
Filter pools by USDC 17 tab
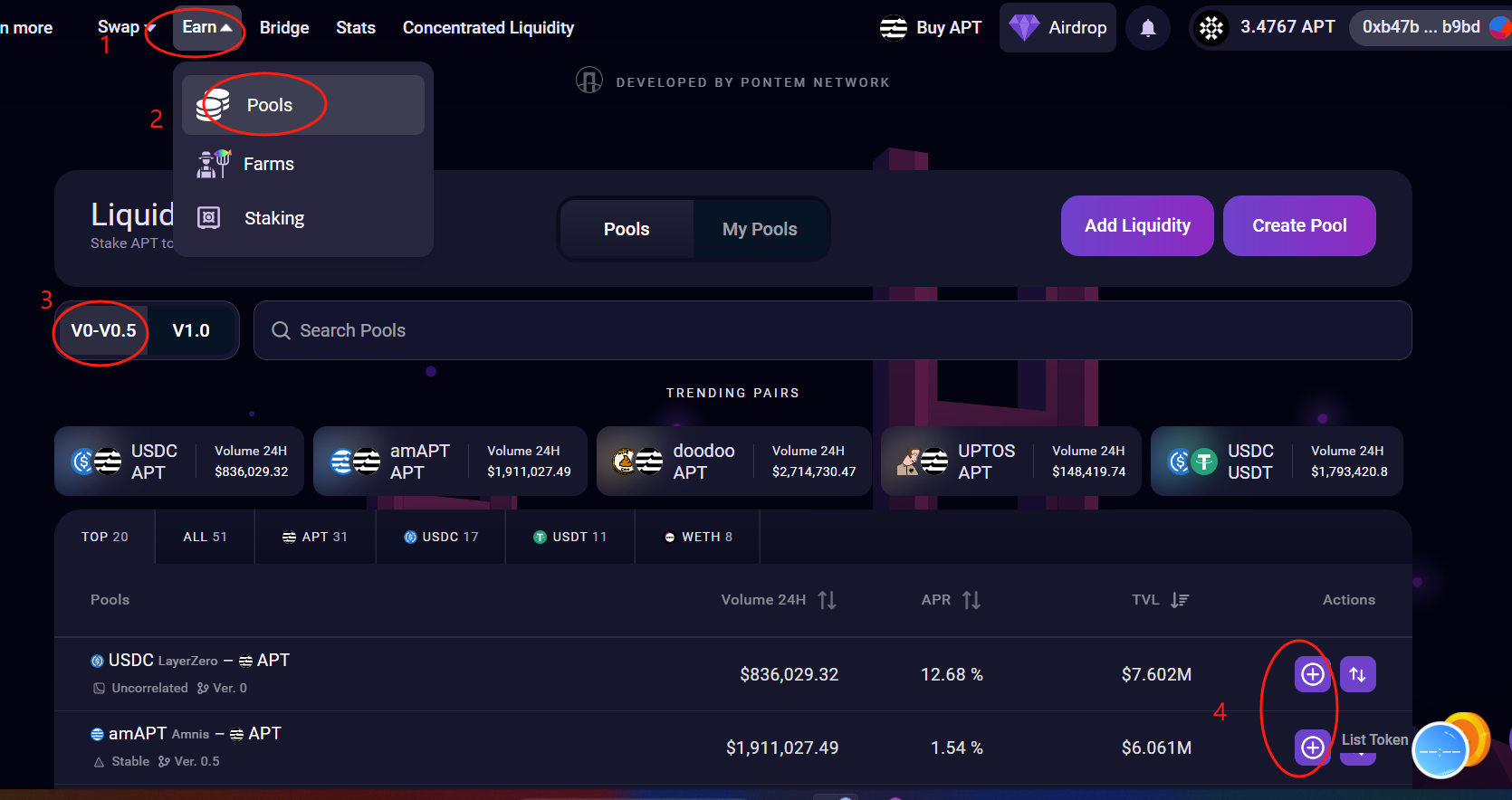(441, 537)
